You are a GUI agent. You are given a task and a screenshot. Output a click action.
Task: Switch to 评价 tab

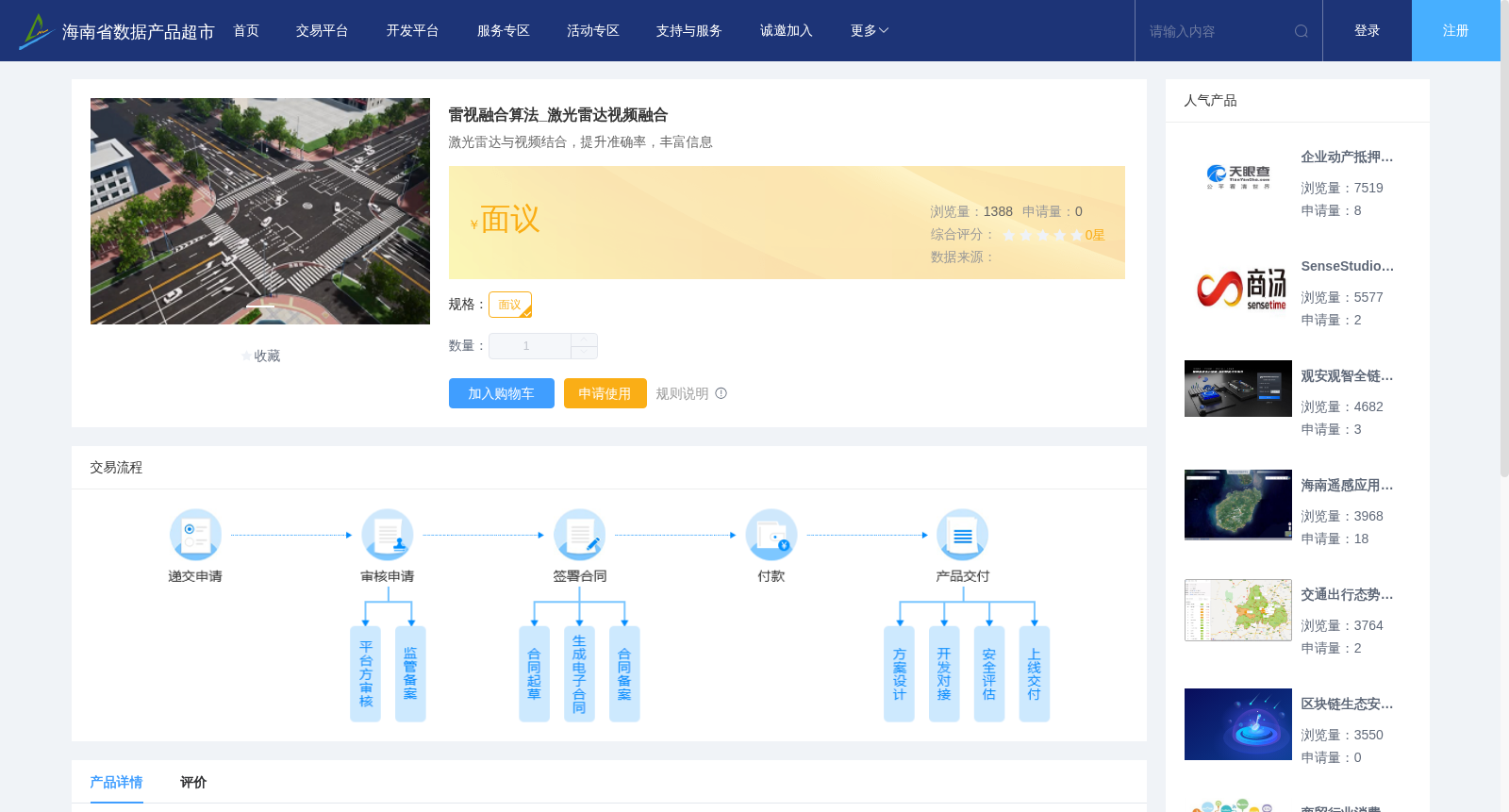point(193,782)
